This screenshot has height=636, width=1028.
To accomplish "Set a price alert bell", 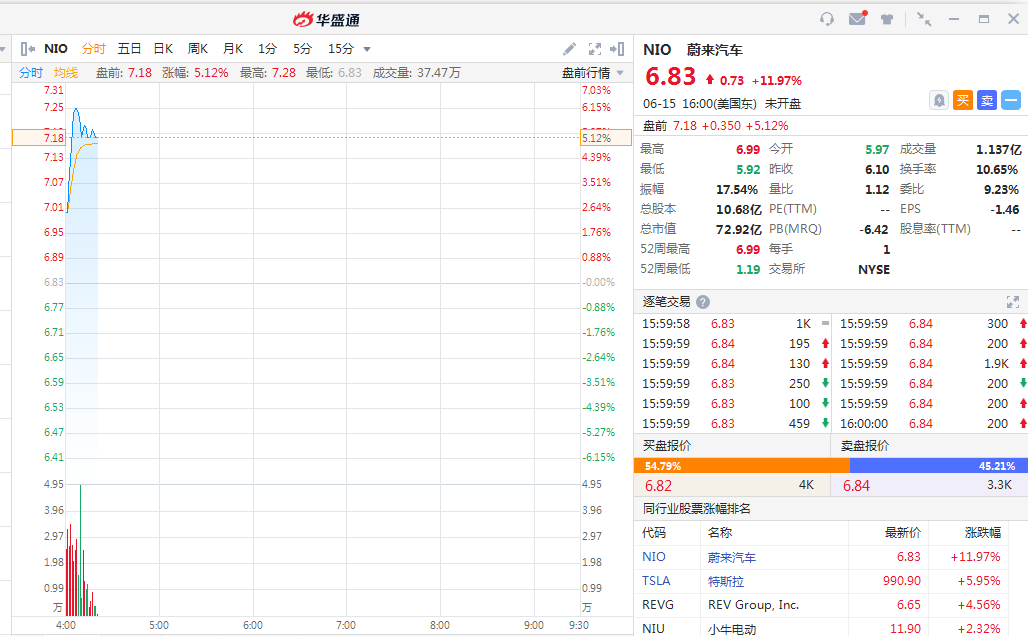I will click(939, 100).
